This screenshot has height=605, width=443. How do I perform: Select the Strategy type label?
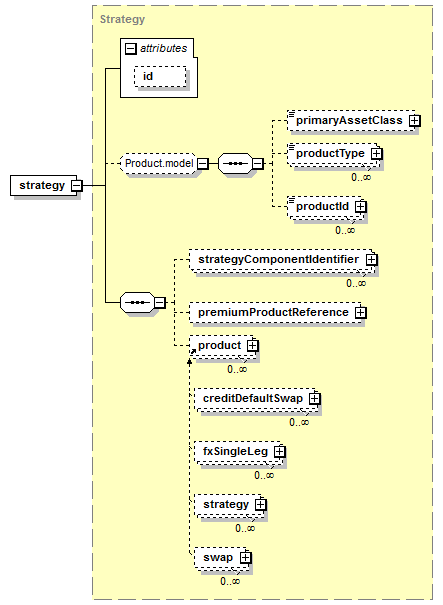coord(122,19)
